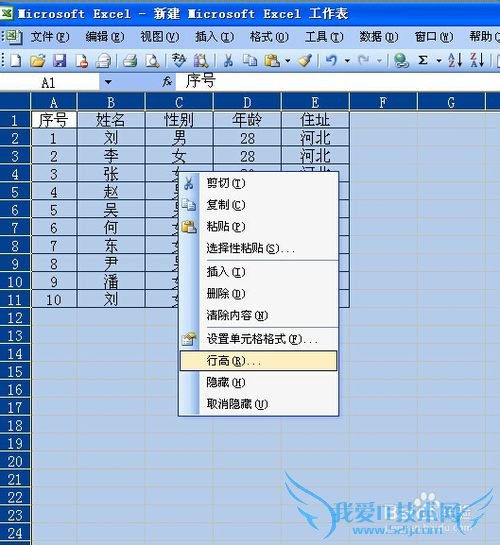The width and height of the screenshot is (500, 545).
Task: Click the Paste clipboard icon in the toolbar
Action: point(272,61)
